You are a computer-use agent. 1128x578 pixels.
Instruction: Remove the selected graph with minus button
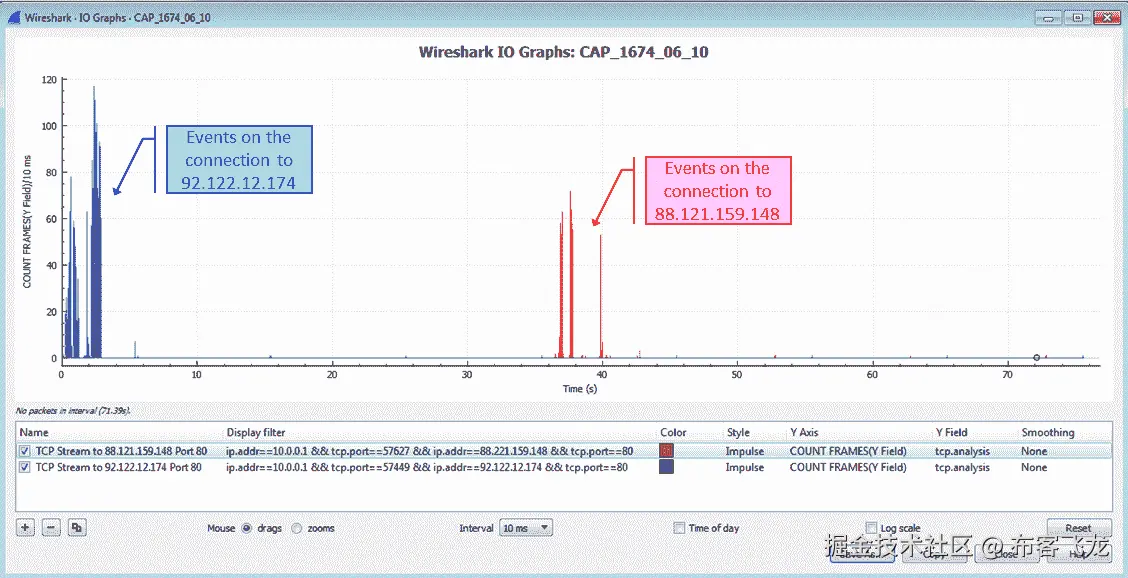(51, 528)
